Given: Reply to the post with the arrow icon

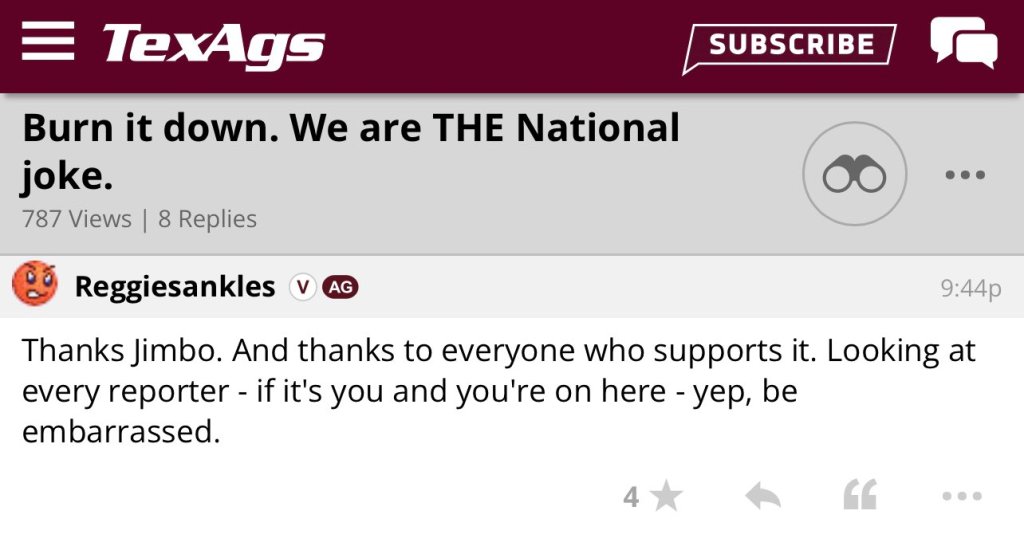Looking at the screenshot, I should (762, 496).
